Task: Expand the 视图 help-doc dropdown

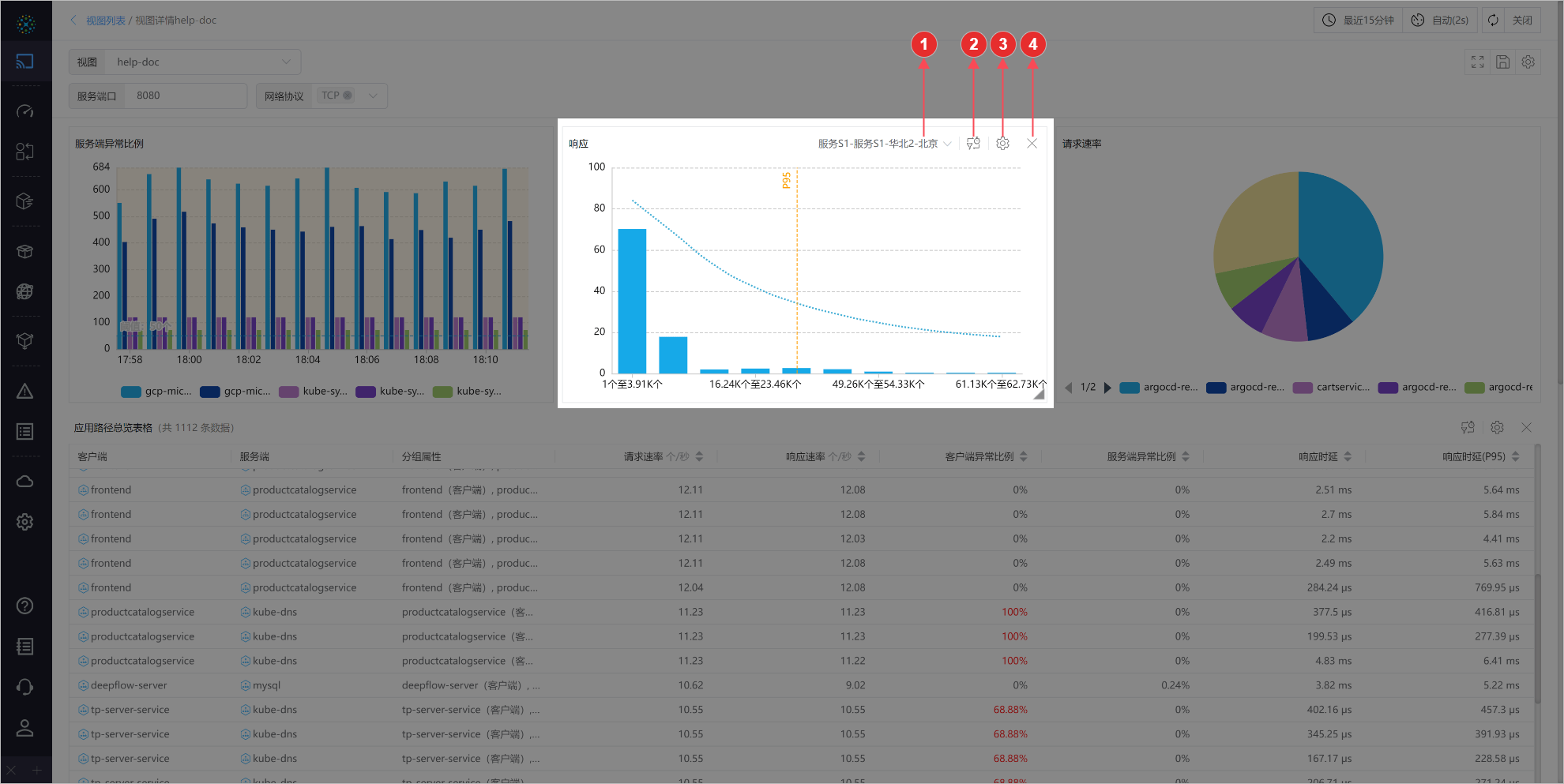Action: coord(286,62)
